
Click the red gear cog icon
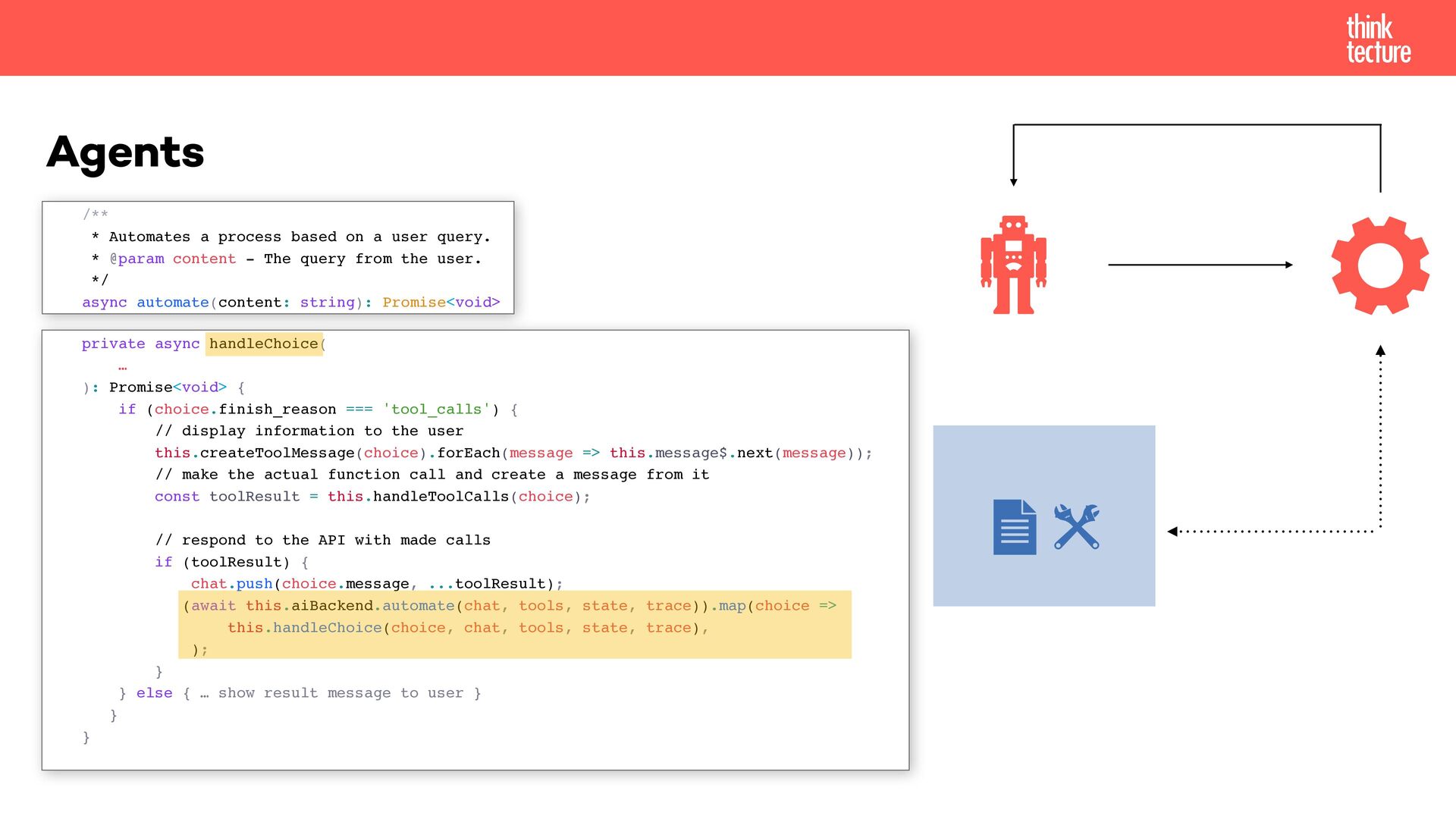point(1380,265)
